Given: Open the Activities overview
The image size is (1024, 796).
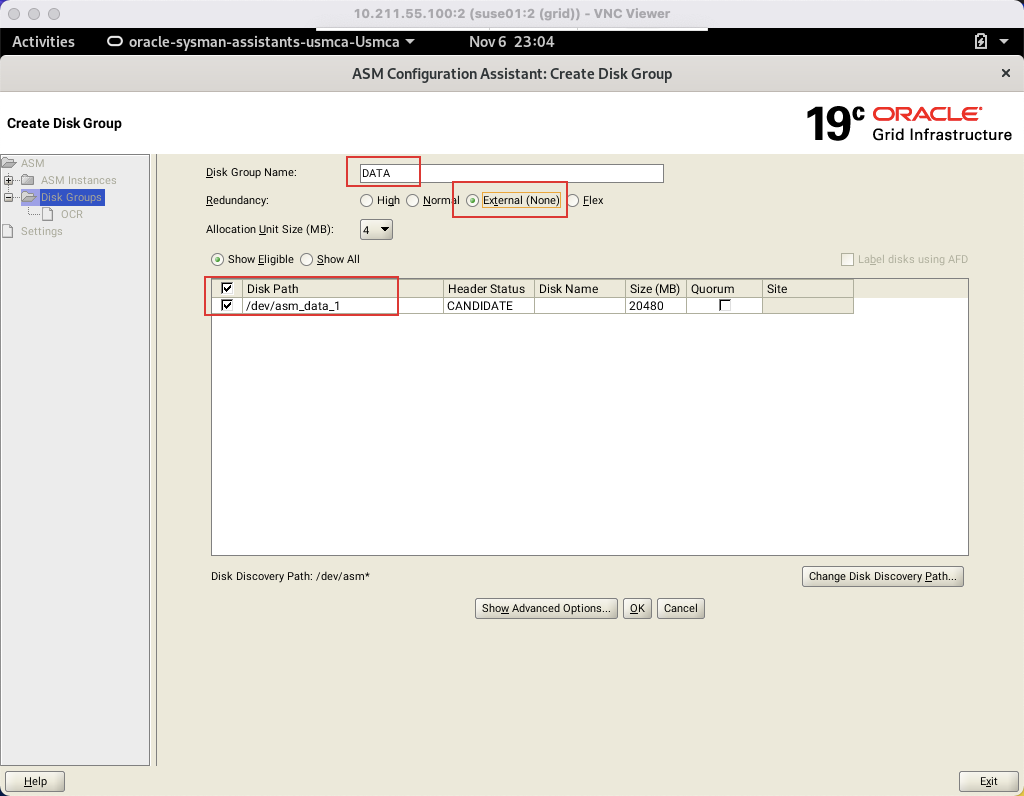Looking at the screenshot, I should coord(43,41).
